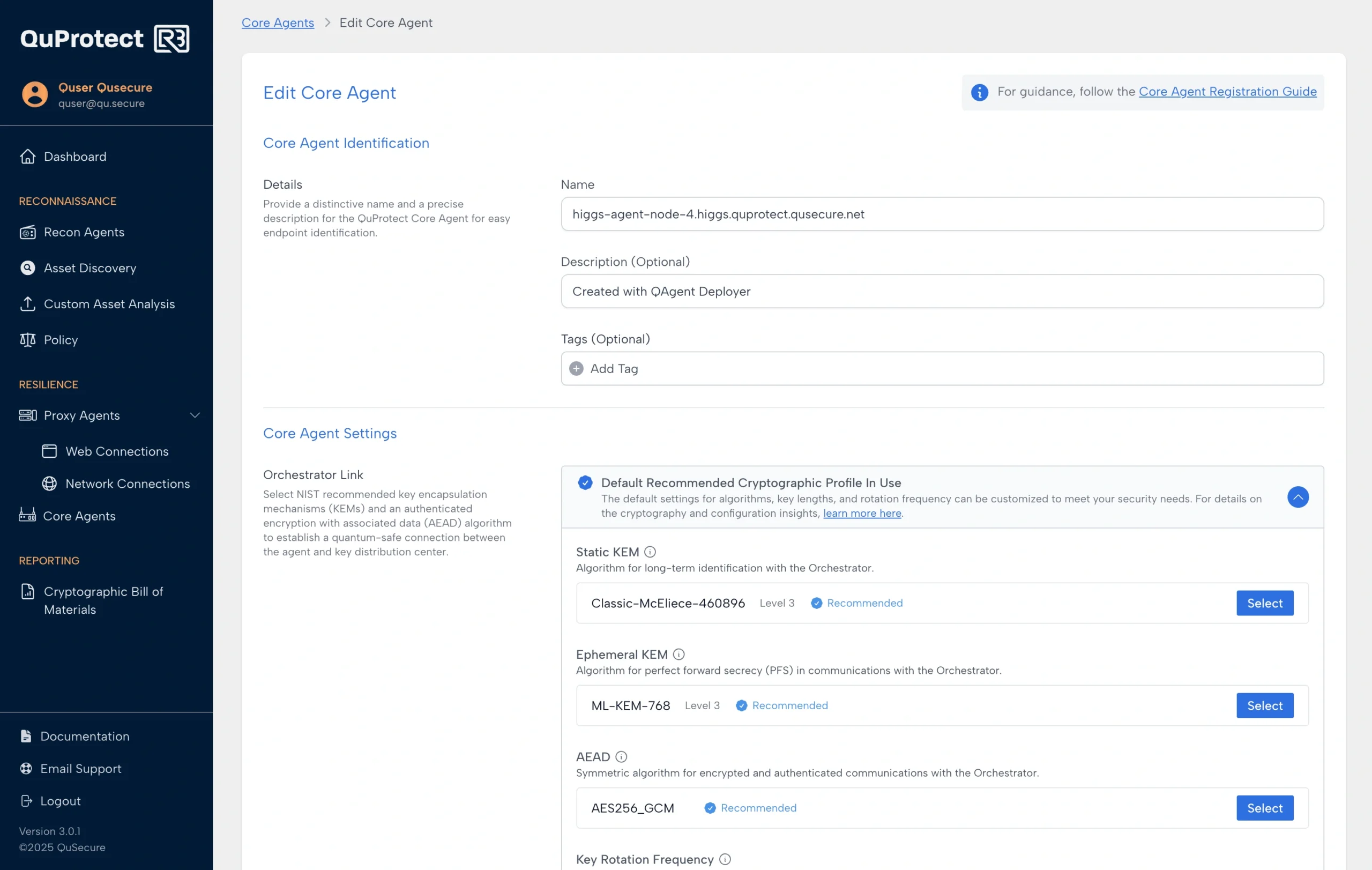Click the ML-KEM-768 recommended check badge
The width and height of the screenshot is (1372, 870).
point(741,705)
